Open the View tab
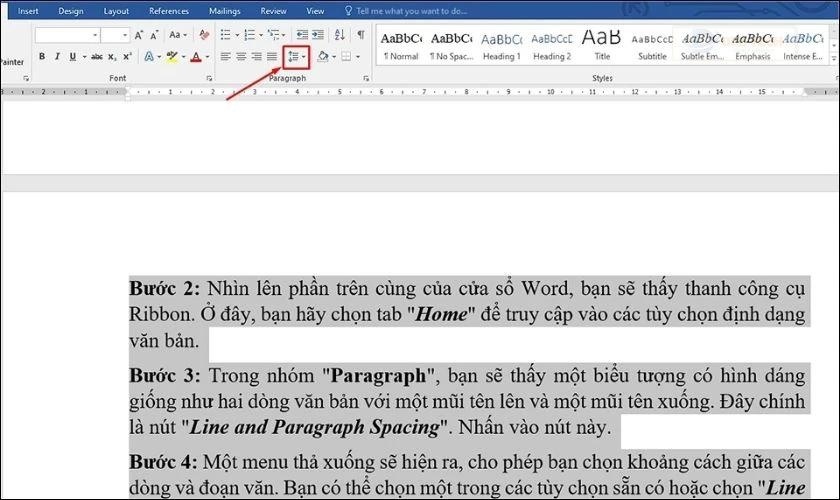 coord(315,11)
